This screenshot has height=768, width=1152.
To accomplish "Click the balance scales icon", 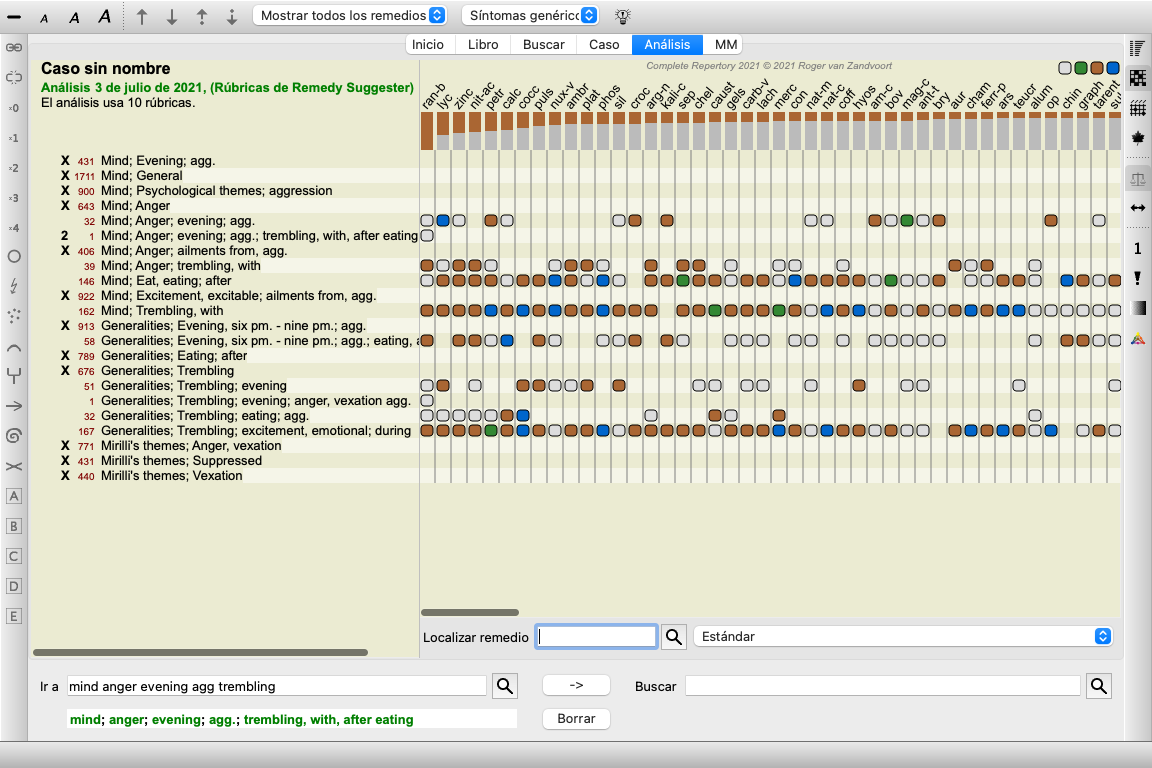I will tap(1137, 179).
